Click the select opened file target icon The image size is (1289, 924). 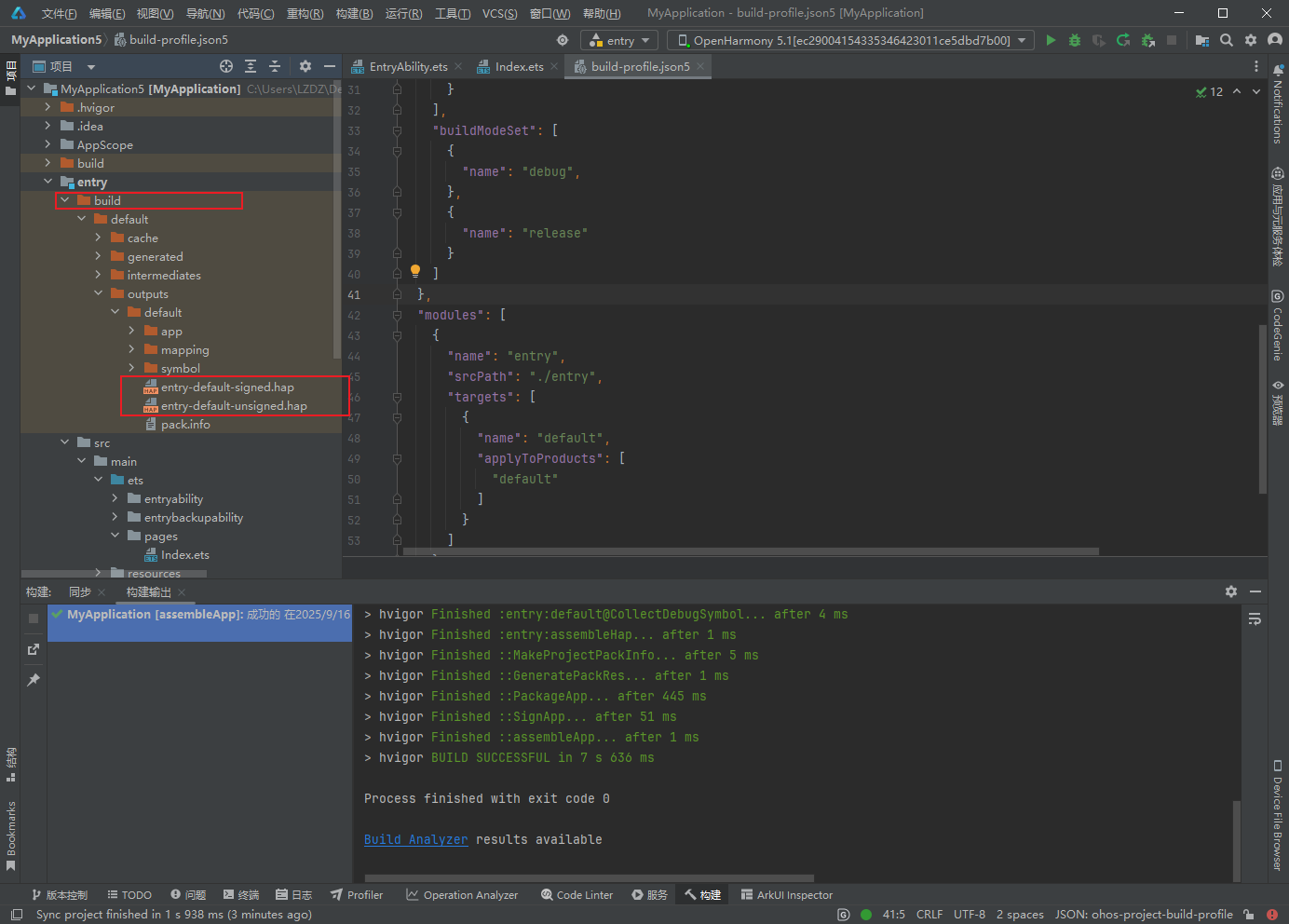226,66
